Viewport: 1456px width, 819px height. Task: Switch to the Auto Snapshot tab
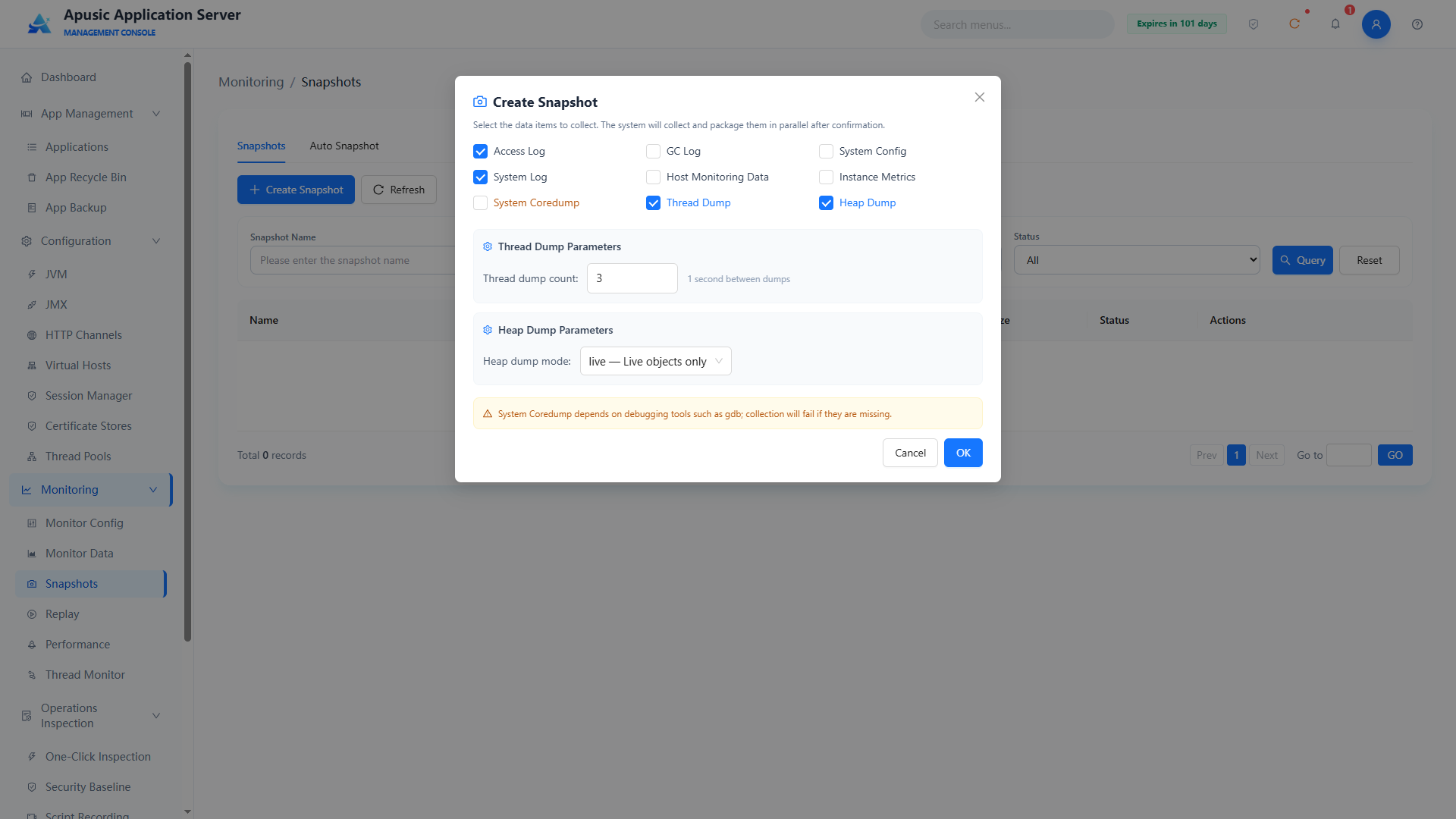click(344, 146)
